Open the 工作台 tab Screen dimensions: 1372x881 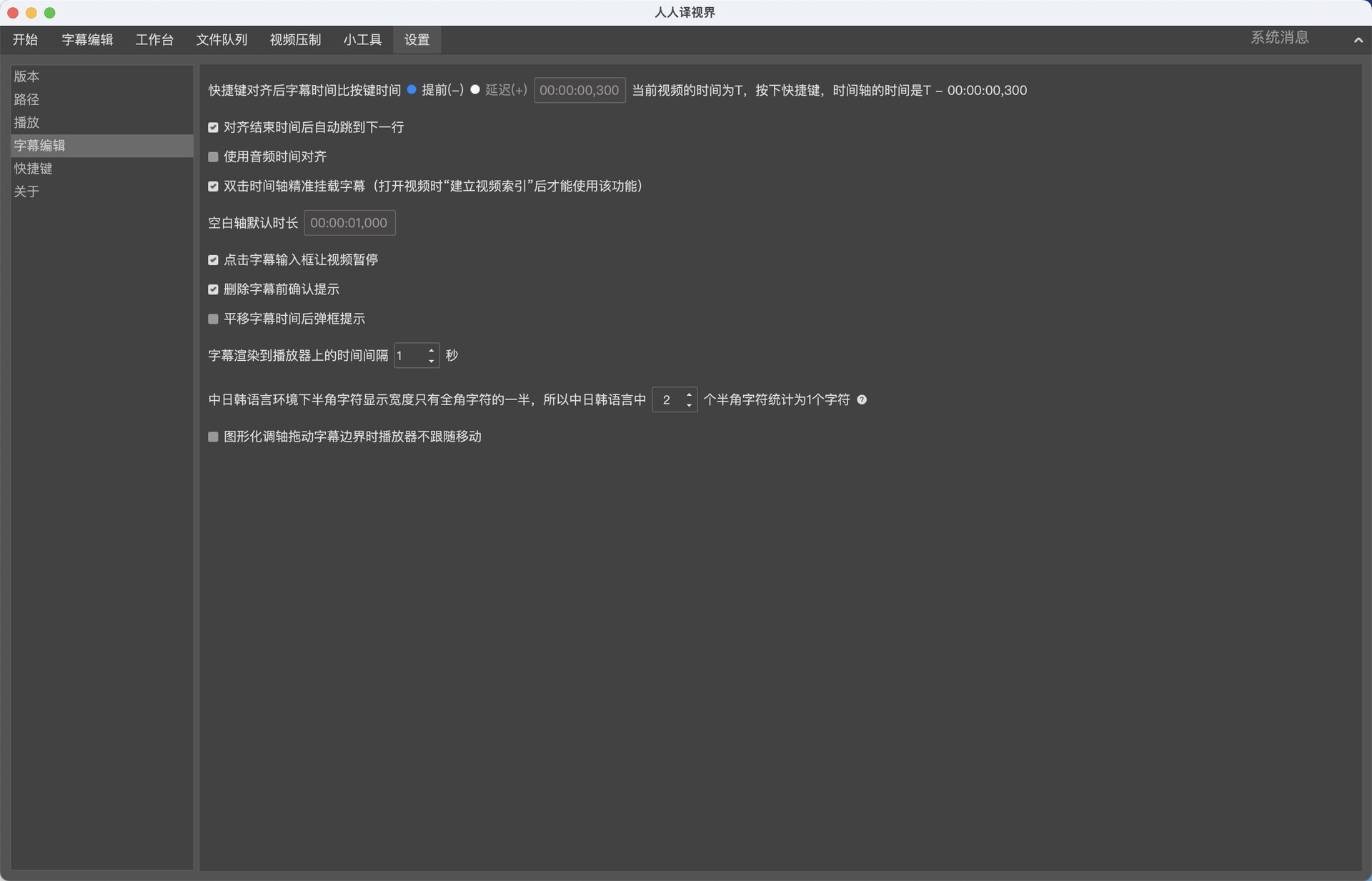click(x=154, y=40)
